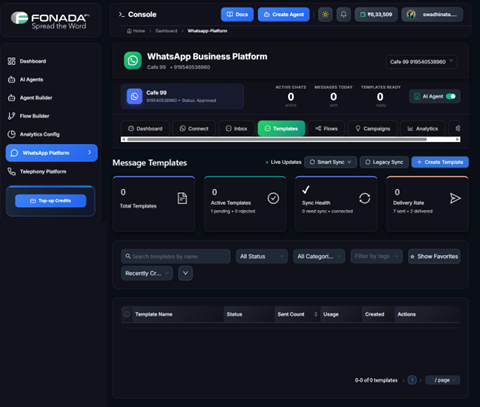The image size is (480, 407).
Task: Click the Create Agent button
Action: (x=284, y=15)
